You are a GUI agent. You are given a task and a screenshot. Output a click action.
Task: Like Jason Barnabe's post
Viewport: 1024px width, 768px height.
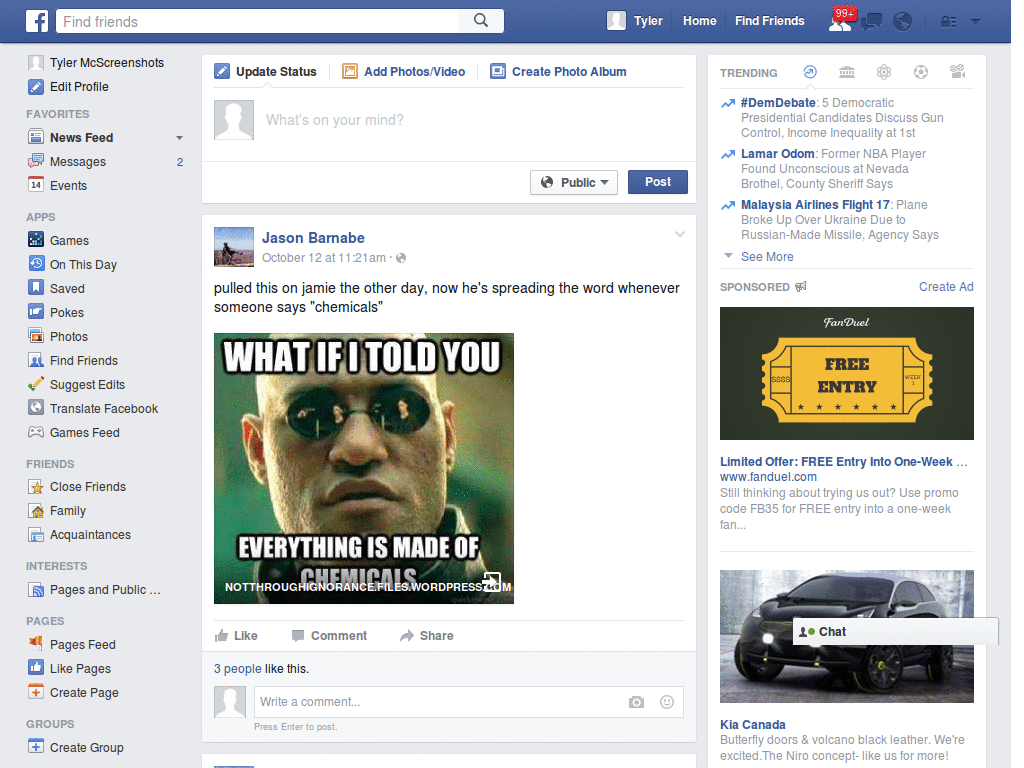point(236,635)
